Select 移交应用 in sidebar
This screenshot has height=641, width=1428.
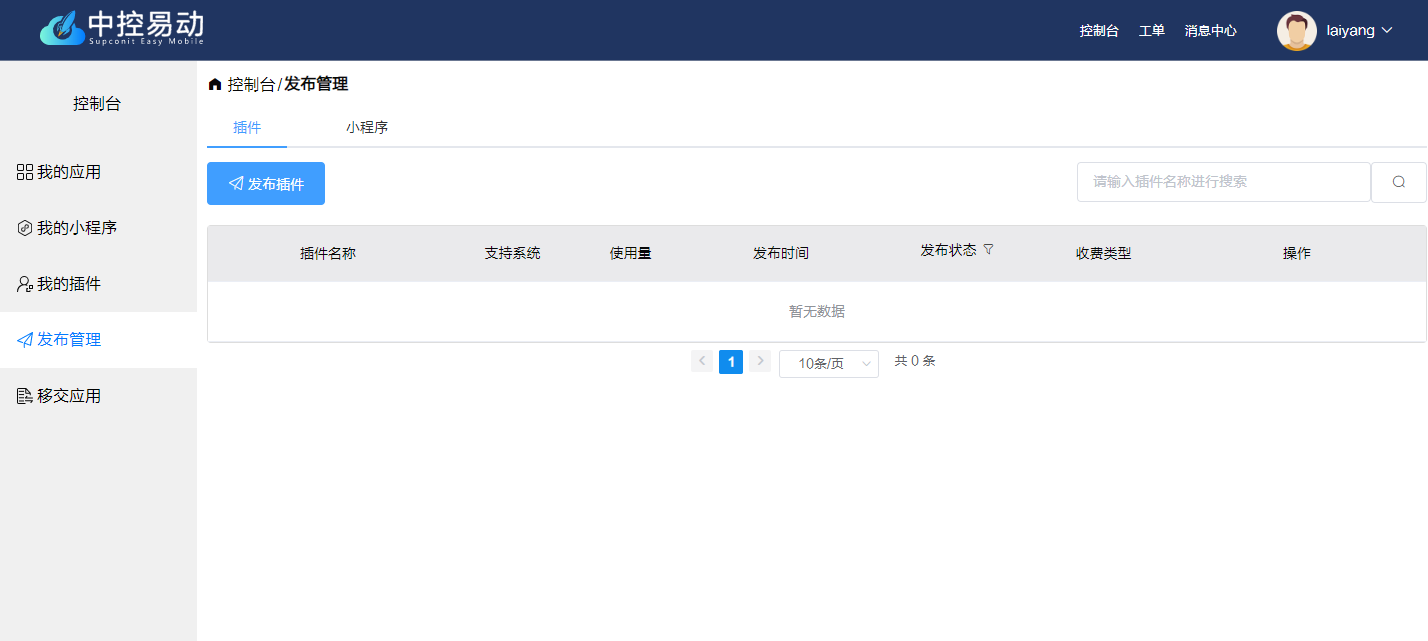(98, 396)
